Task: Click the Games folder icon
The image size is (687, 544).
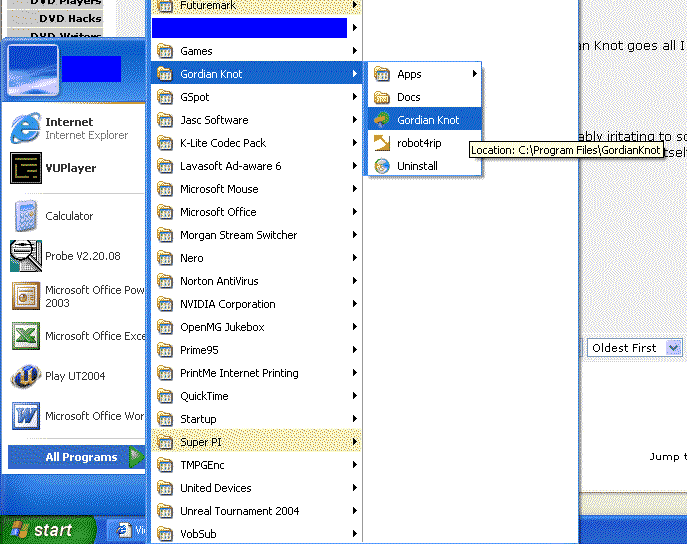Action: coord(165,51)
